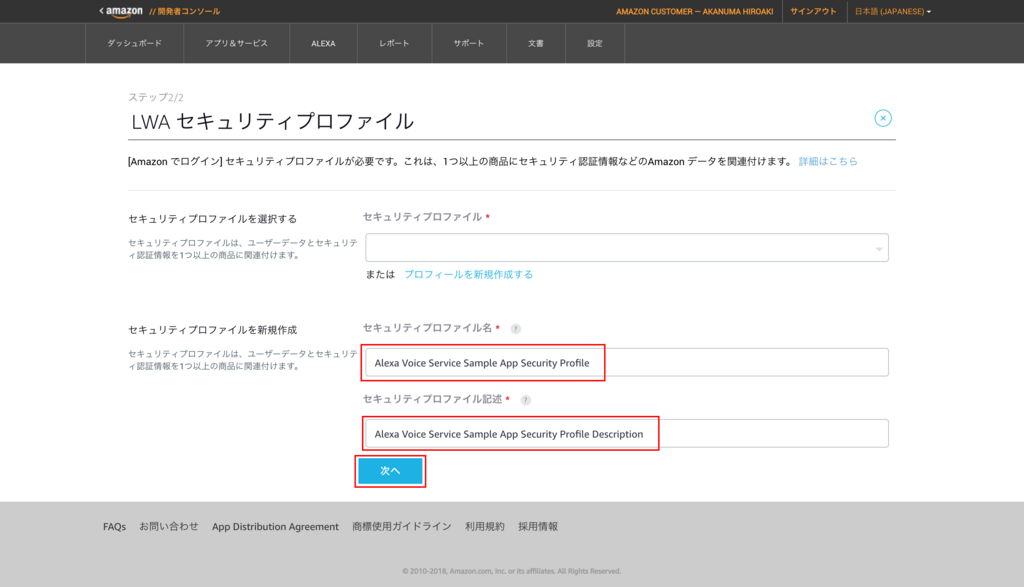Open the 文書 tab
Screen dimensions: 1024x587
pyautogui.click(x=536, y=43)
